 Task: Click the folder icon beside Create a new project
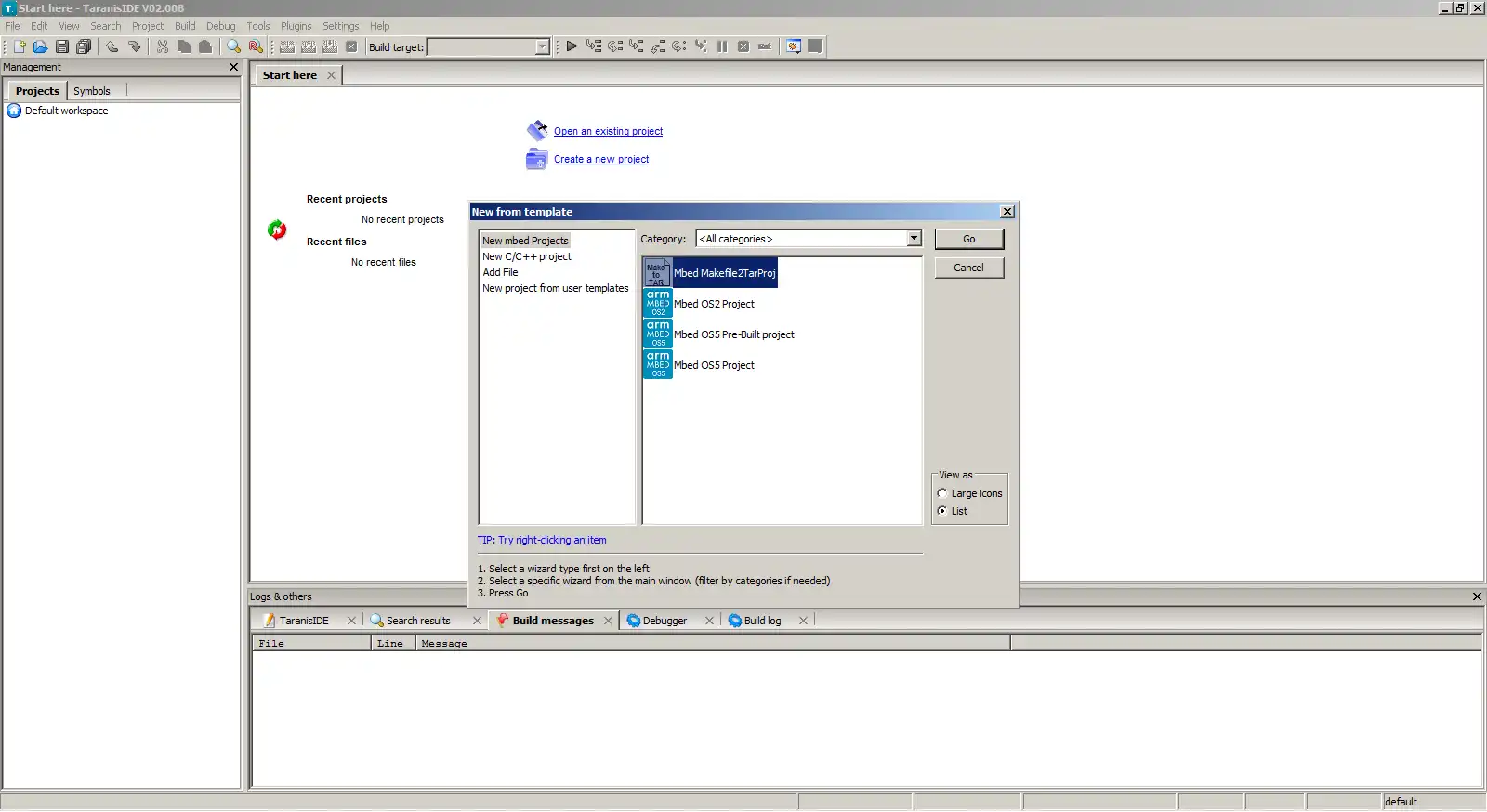pos(537,159)
